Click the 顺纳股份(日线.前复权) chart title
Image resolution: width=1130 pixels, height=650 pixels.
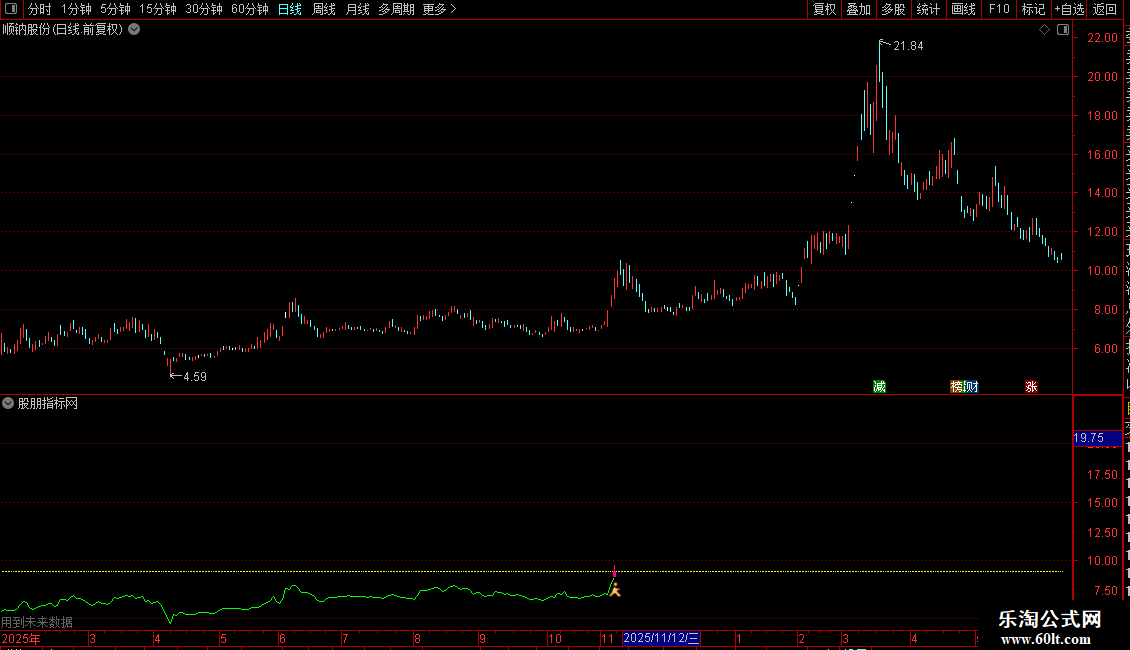point(63,30)
